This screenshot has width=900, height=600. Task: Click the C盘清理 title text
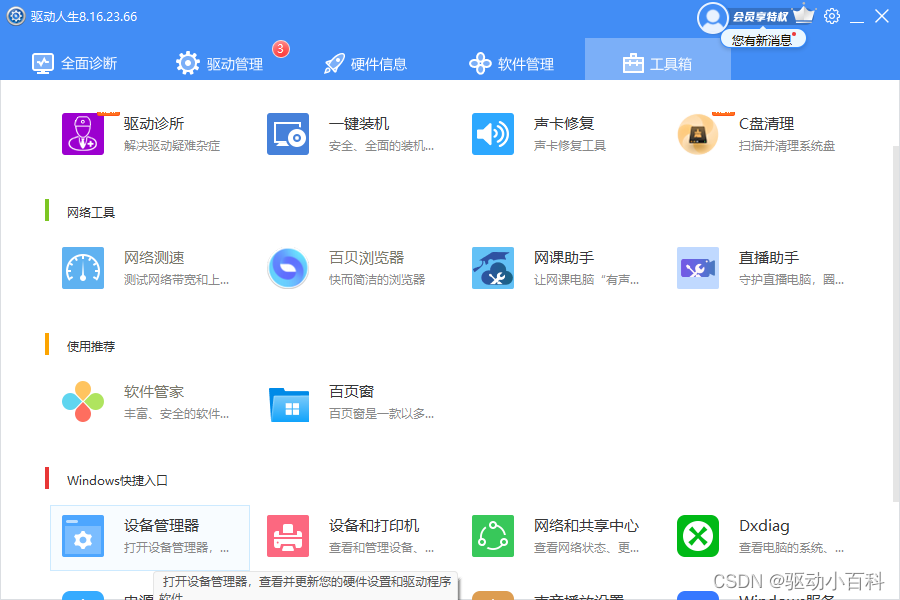click(x=766, y=123)
